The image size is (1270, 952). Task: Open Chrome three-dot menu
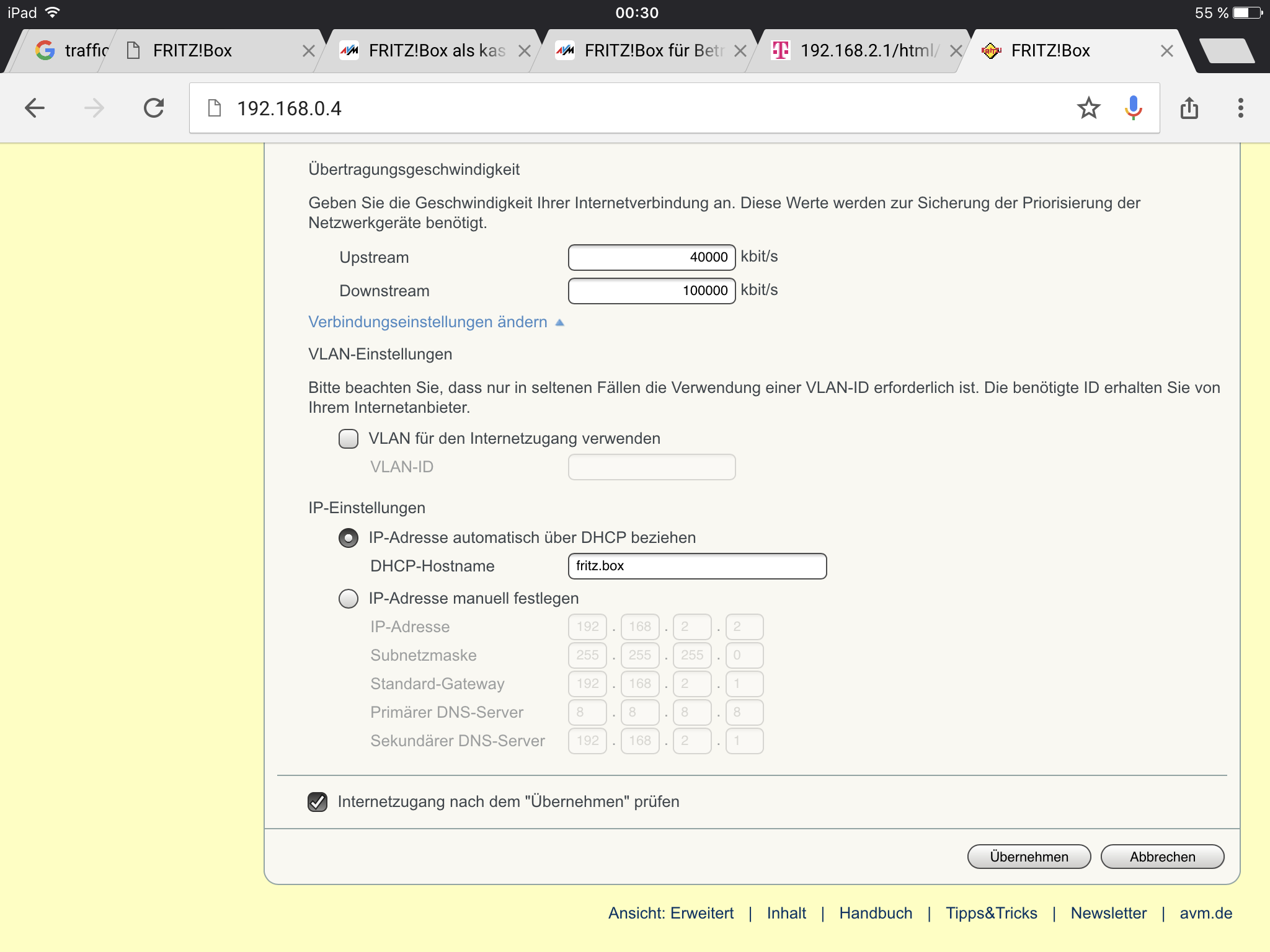1240,108
